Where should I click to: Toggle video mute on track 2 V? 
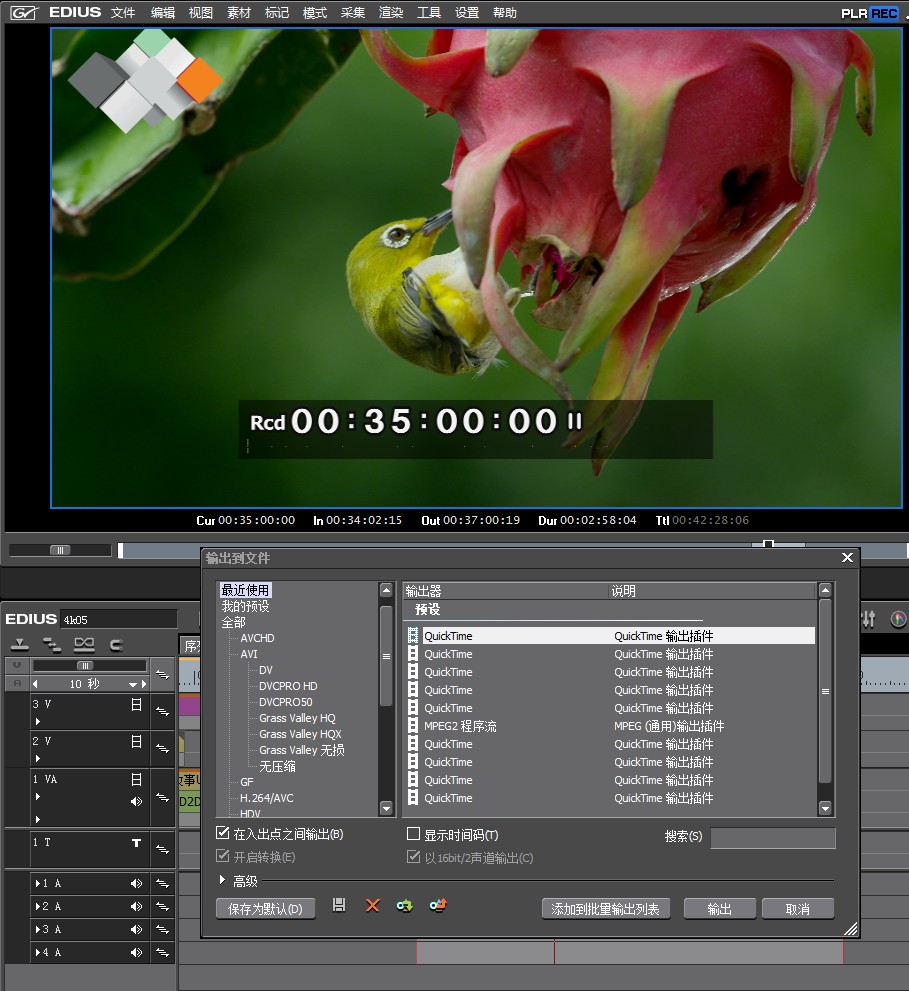136,741
